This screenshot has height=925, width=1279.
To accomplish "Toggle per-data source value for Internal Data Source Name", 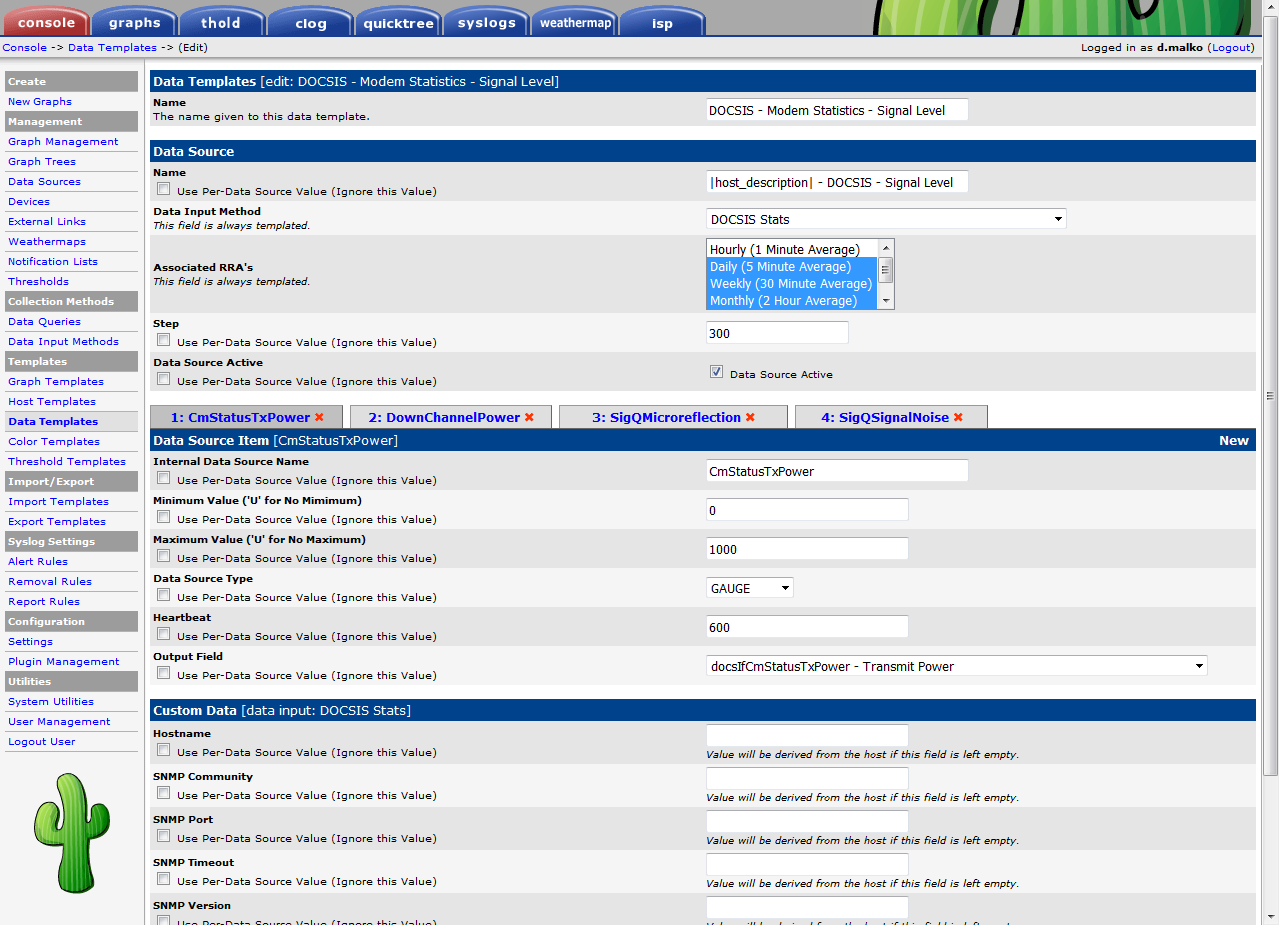I will (163, 479).
